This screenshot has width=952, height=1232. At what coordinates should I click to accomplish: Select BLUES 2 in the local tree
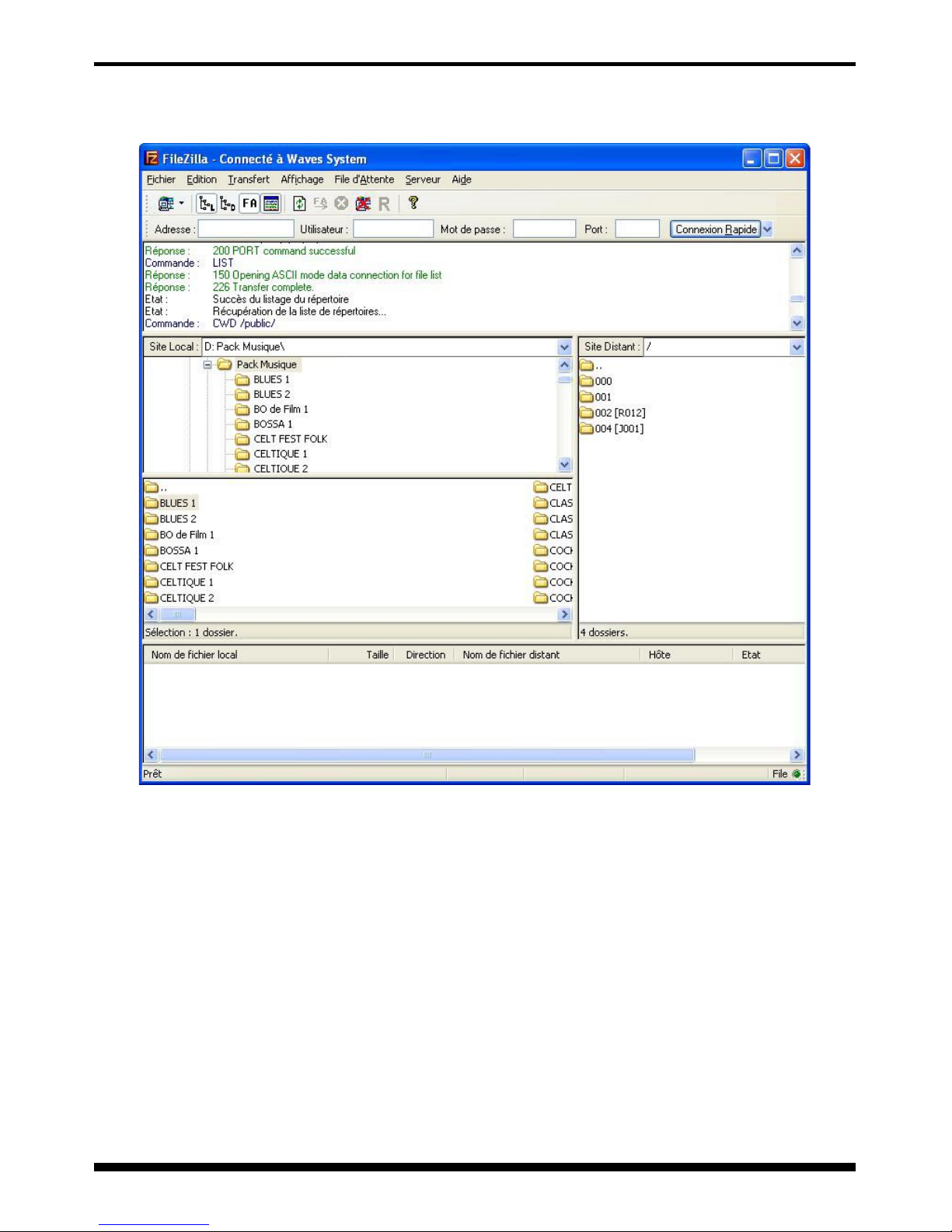[x=271, y=394]
